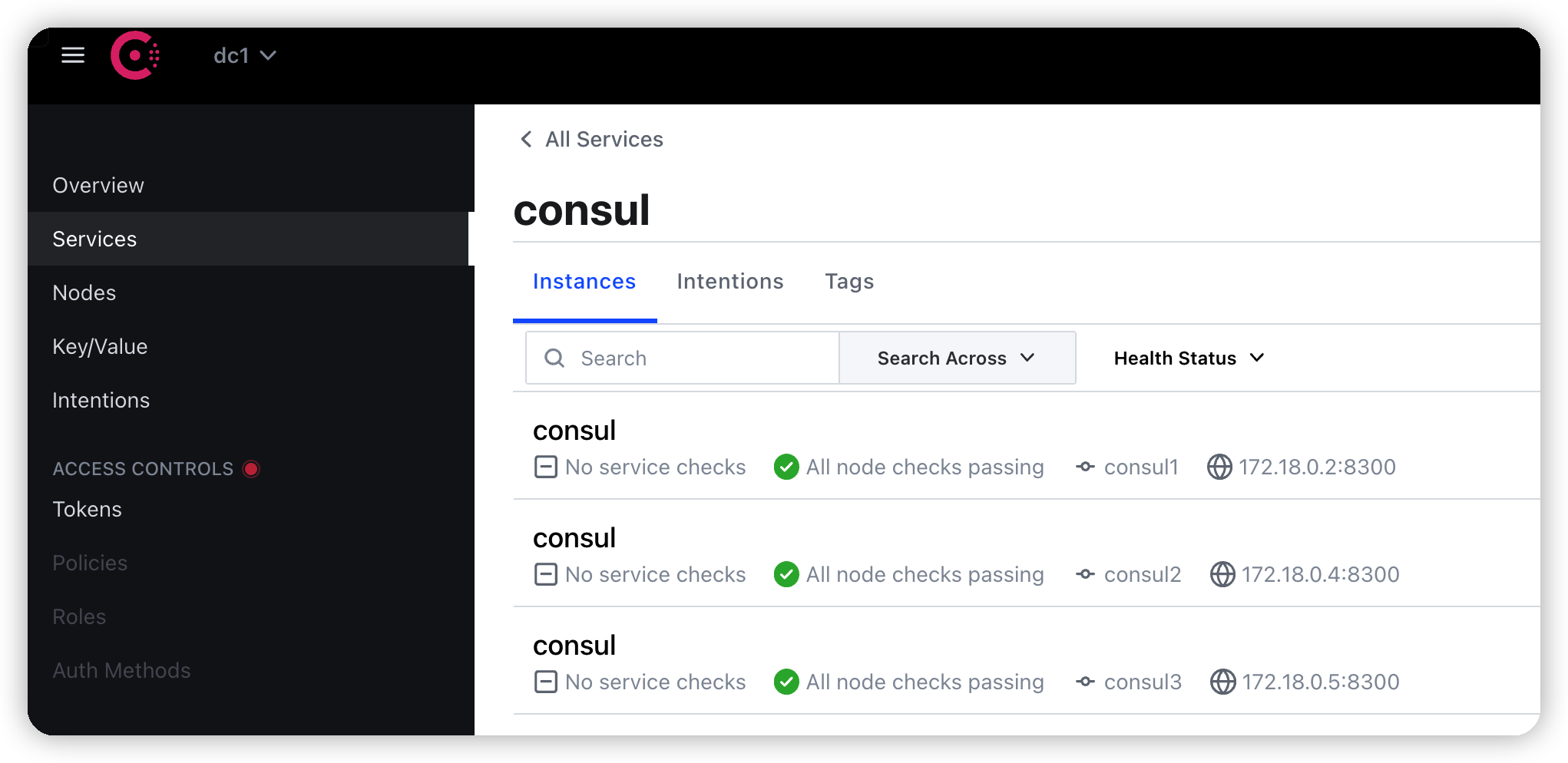Switch to the Tags tab
This screenshot has height=763, width=1568.
pos(849,282)
